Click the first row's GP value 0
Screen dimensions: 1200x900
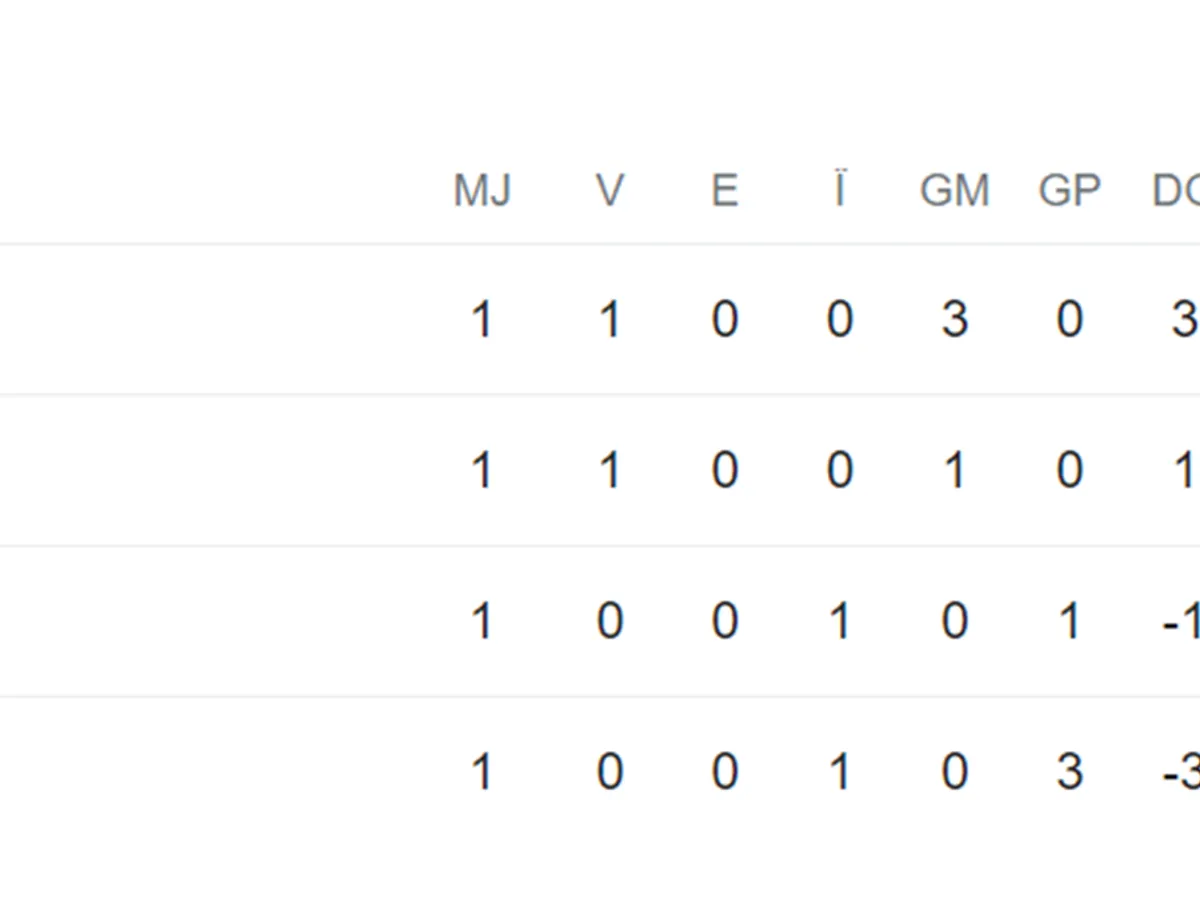tap(1069, 320)
